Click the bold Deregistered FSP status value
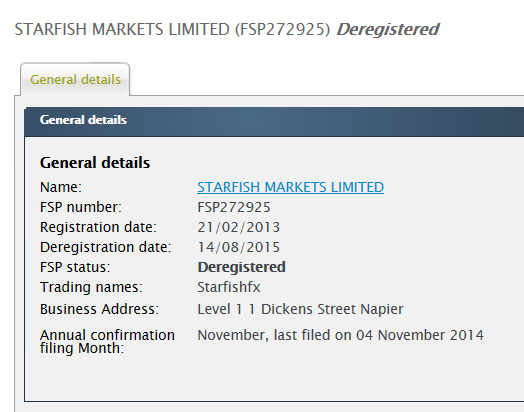This screenshot has width=524, height=412. click(241, 267)
